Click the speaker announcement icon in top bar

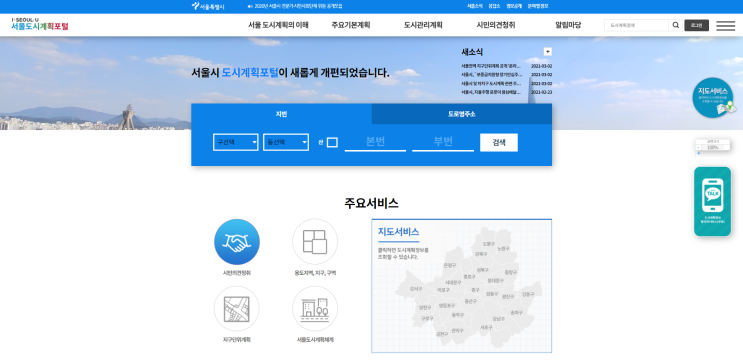coord(250,7)
